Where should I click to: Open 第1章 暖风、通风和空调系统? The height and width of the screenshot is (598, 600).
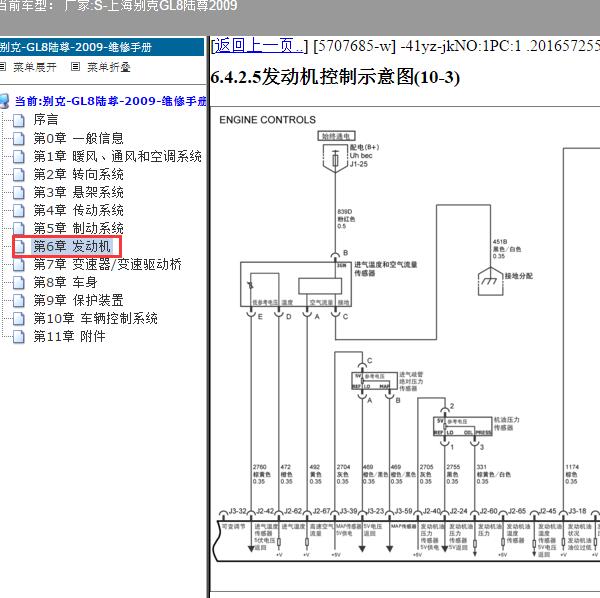117,156
